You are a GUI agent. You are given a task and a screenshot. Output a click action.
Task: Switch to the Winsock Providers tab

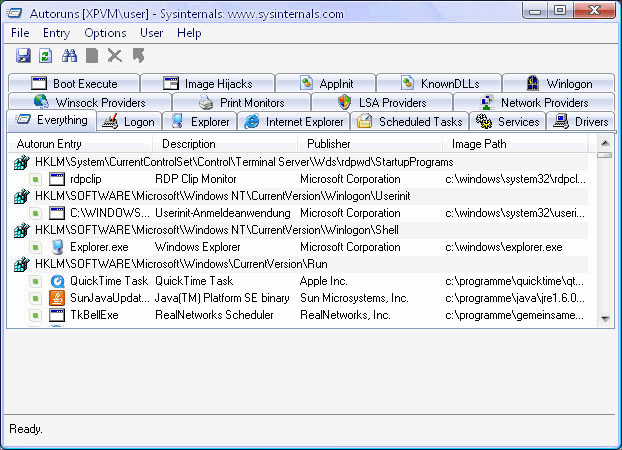pos(90,102)
